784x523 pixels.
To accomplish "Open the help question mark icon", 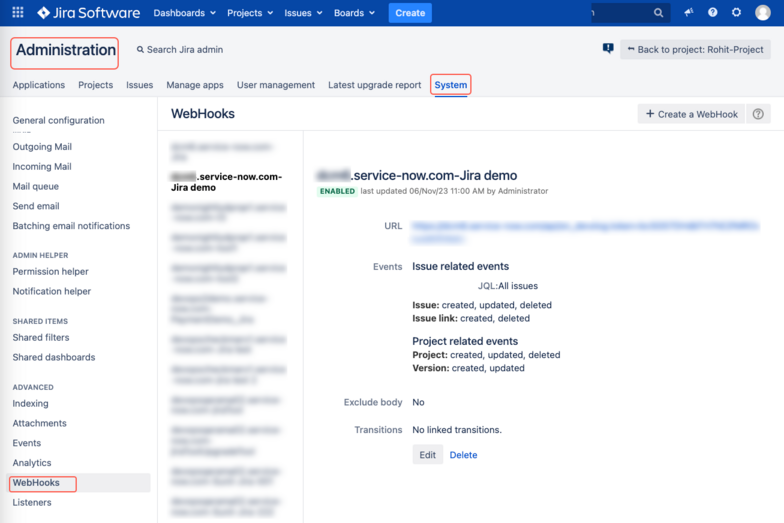I will tap(712, 12).
